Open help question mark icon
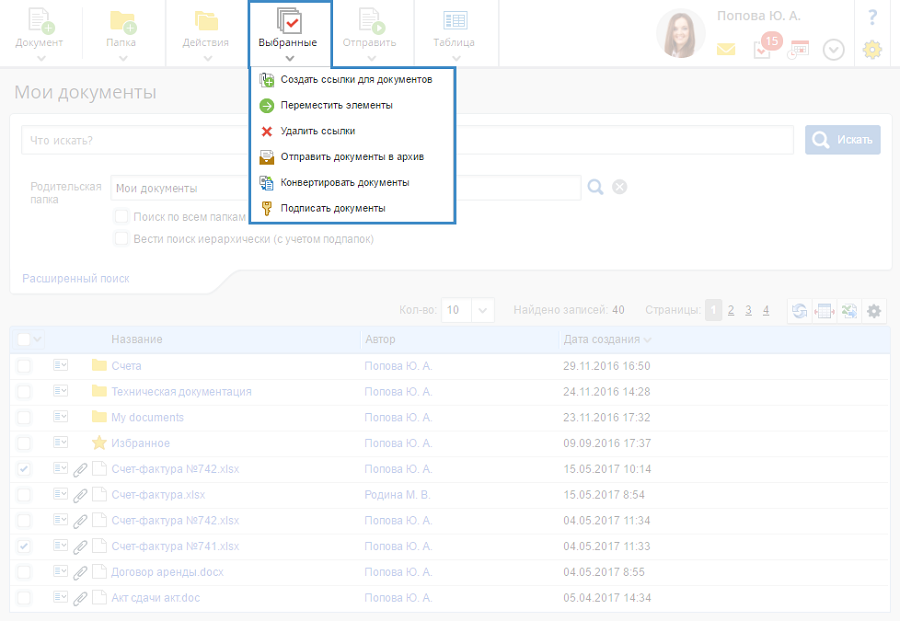The image size is (900, 621). click(x=872, y=17)
